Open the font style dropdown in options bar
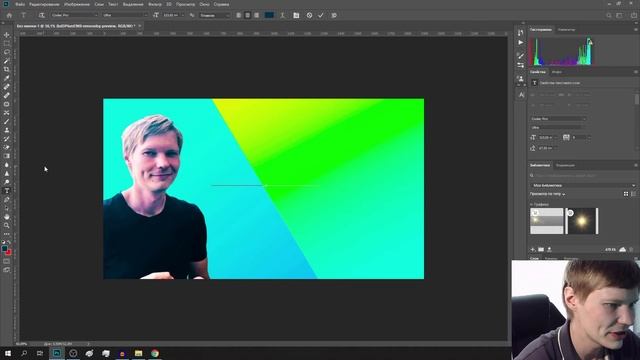The image size is (640, 360). pyautogui.click(x=125, y=15)
